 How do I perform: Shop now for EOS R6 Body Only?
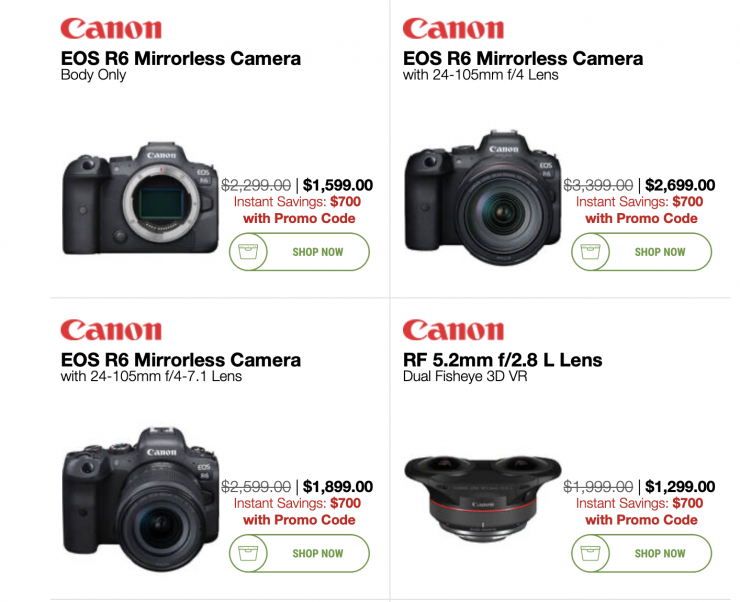[x=299, y=252]
